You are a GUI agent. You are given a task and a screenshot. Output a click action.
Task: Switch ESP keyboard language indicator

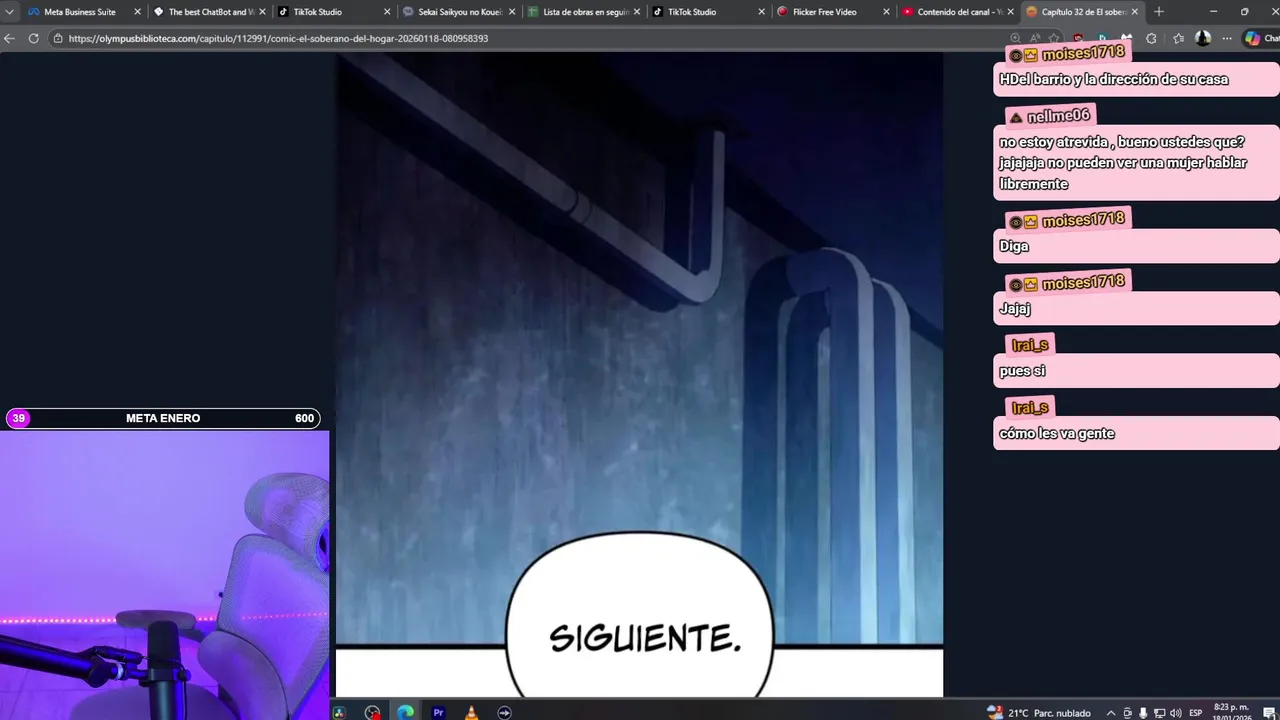[x=1196, y=713]
